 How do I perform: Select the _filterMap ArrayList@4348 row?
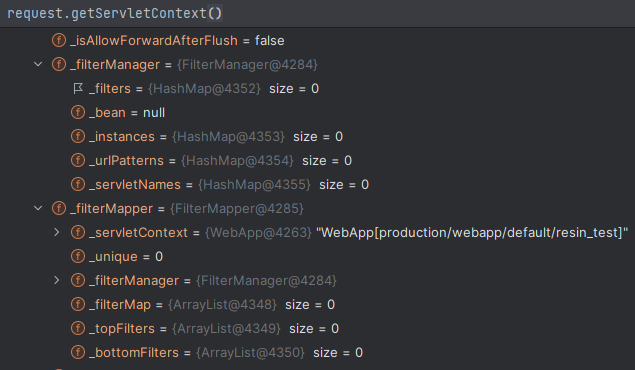(x=318, y=304)
